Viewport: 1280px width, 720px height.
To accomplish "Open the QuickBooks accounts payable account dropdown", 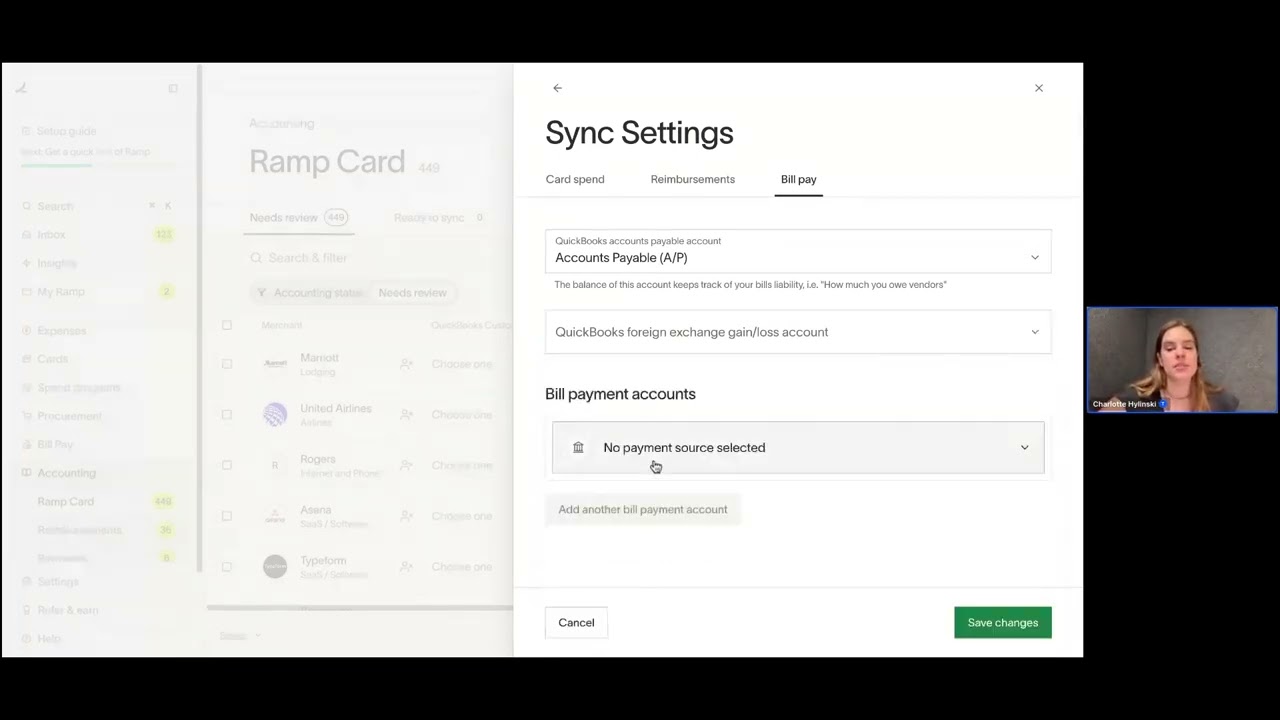I will point(798,251).
